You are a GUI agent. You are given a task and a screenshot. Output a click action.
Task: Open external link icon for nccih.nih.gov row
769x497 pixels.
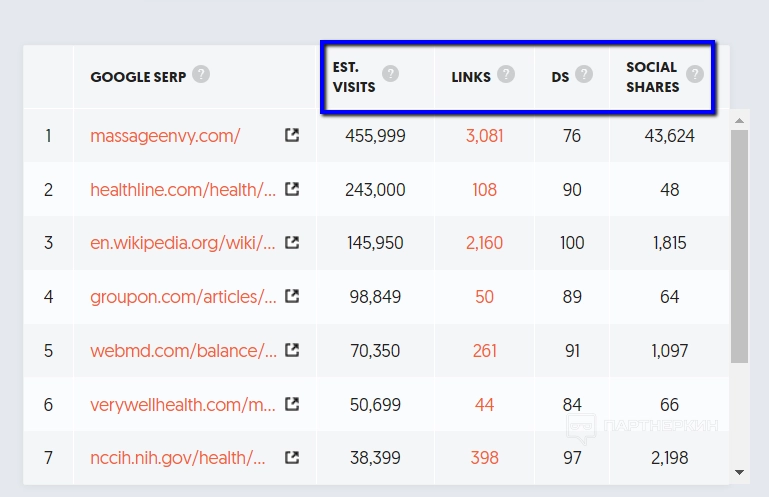point(292,458)
